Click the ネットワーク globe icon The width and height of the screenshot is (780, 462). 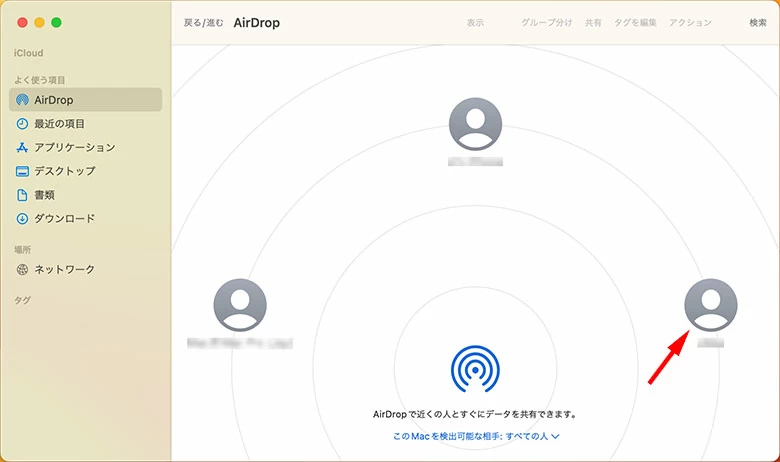(23, 270)
